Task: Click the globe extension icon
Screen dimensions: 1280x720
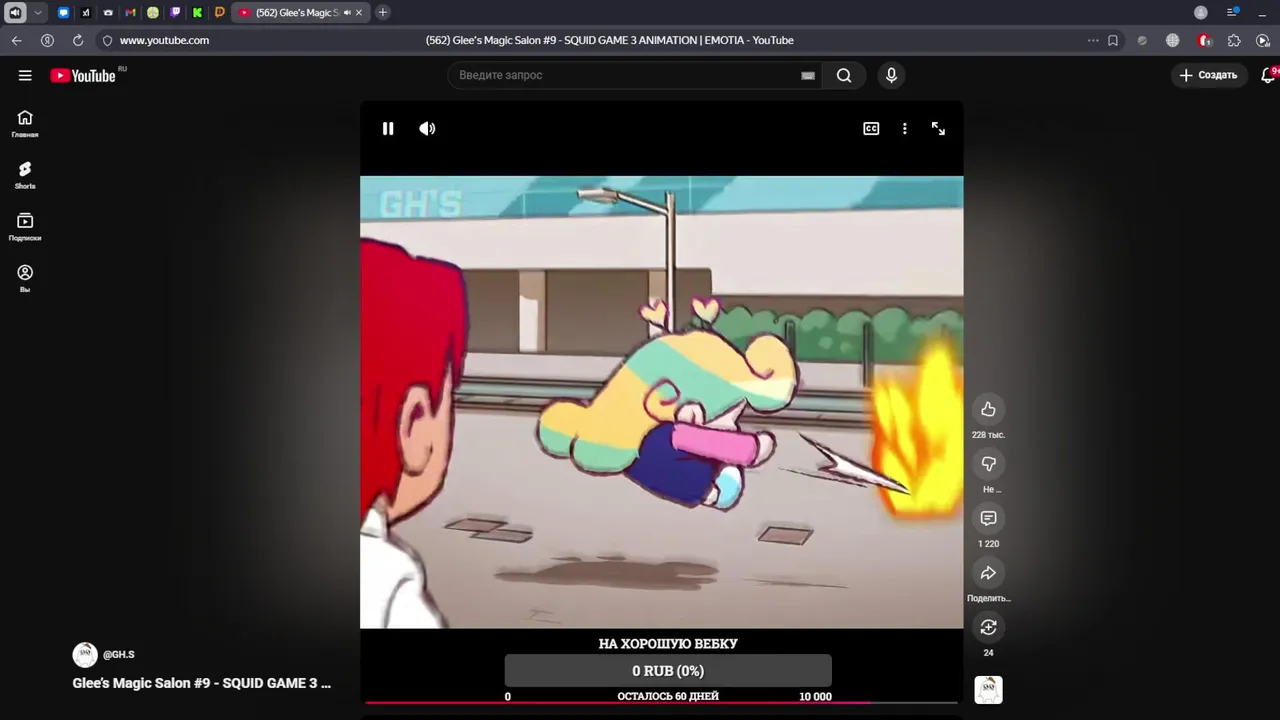Action: click(x=1172, y=40)
